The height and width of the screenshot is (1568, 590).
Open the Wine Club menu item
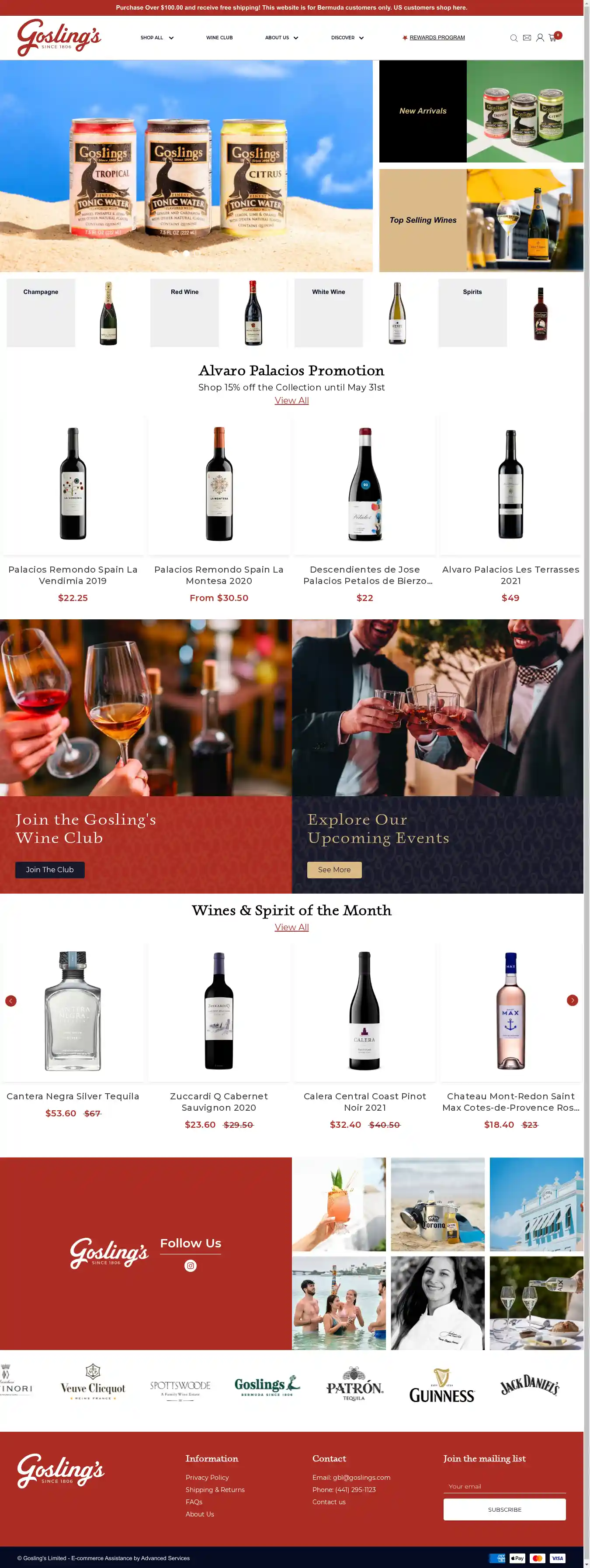pyautogui.click(x=219, y=38)
